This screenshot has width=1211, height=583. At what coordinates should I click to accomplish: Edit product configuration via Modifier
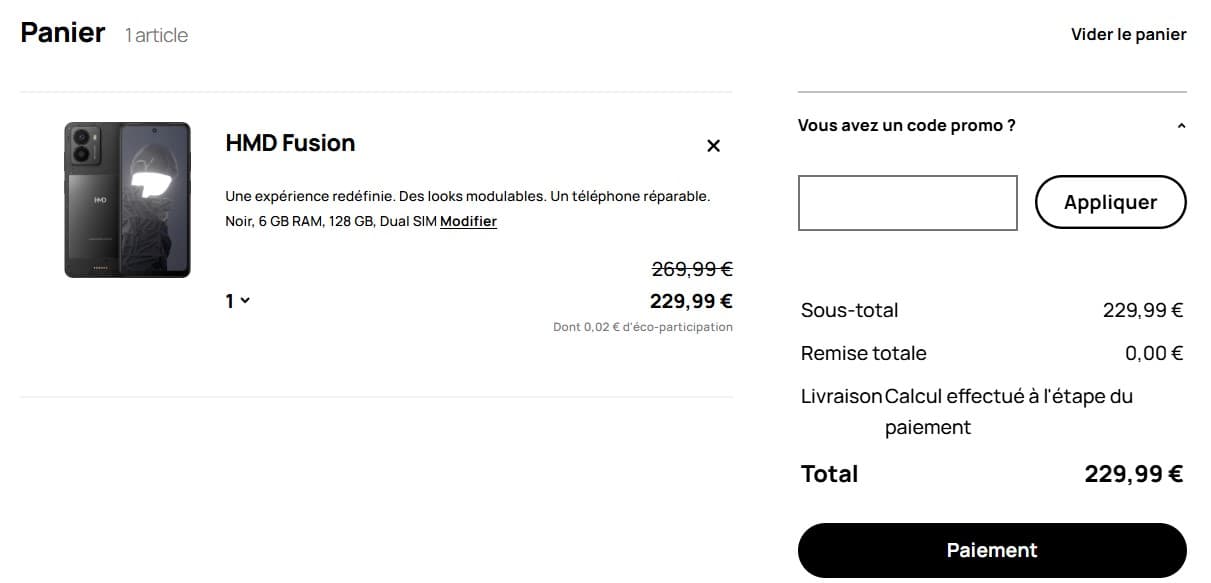click(468, 221)
